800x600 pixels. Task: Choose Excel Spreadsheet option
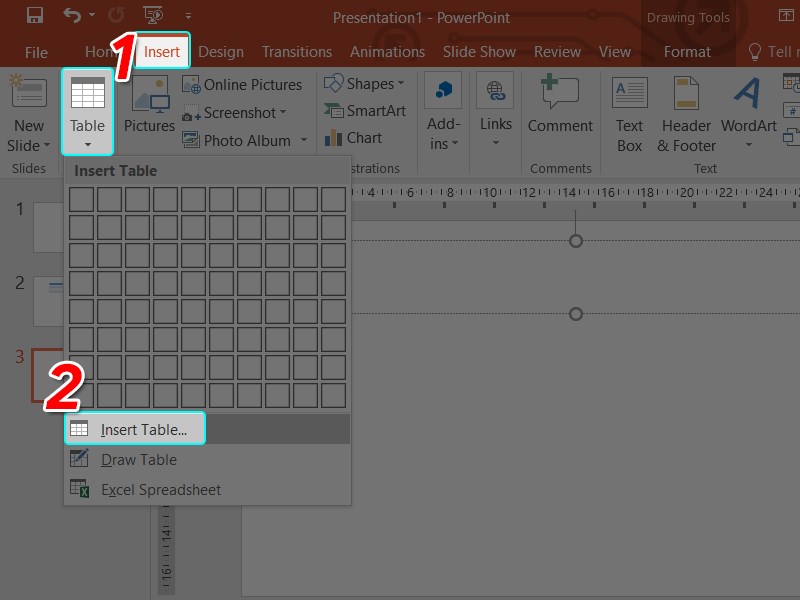click(160, 490)
